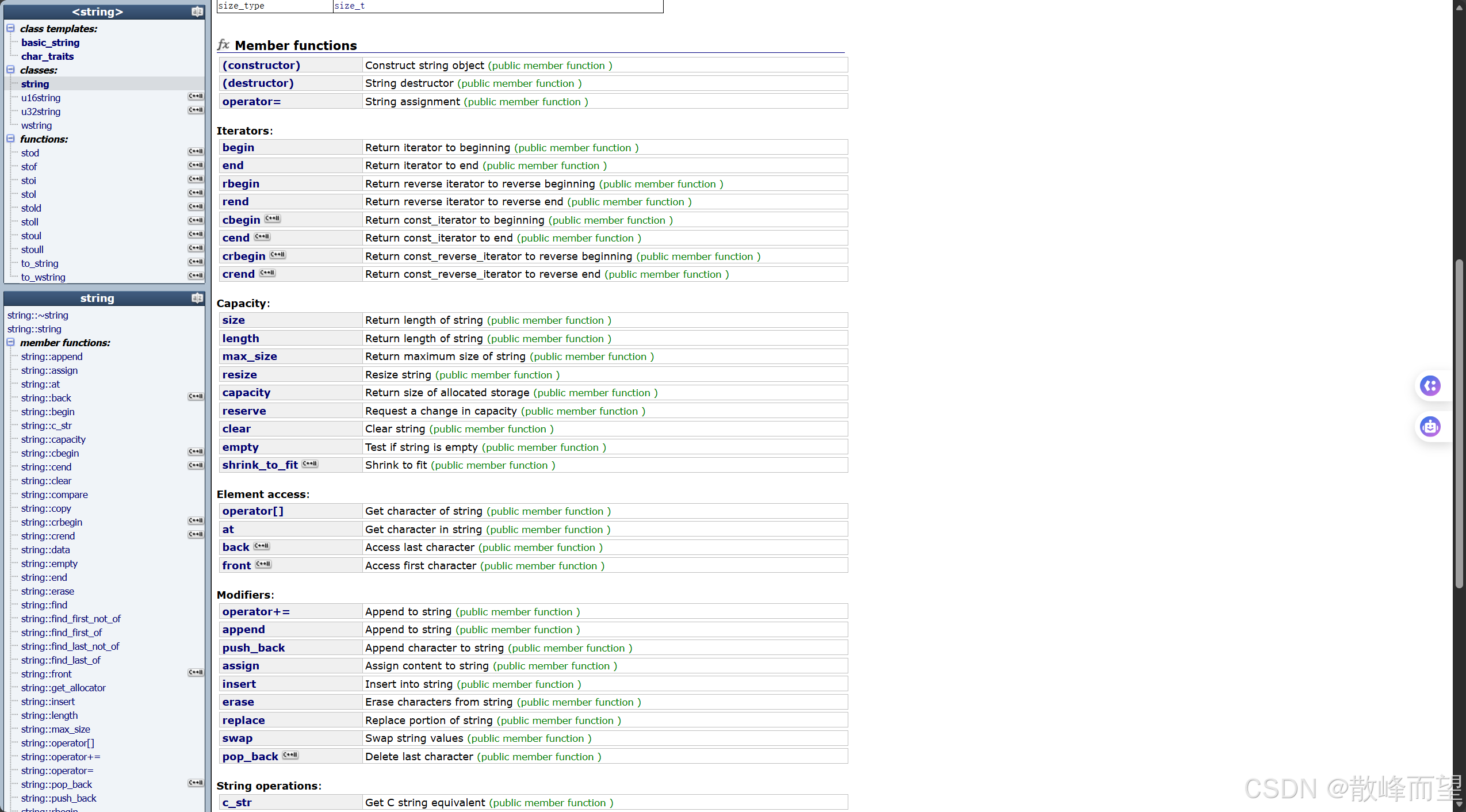This screenshot has height=812, width=1466.
Task: Collapse the class templates tree node
Action: [x=10, y=28]
